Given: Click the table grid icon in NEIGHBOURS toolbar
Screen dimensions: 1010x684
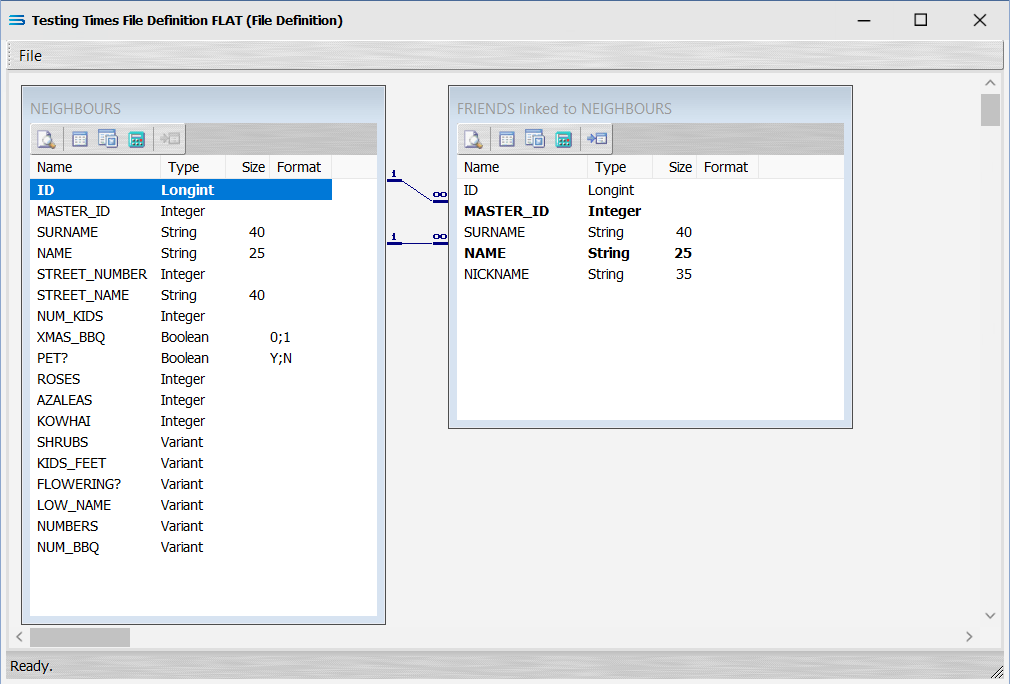Looking at the screenshot, I should pyautogui.click(x=80, y=139).
